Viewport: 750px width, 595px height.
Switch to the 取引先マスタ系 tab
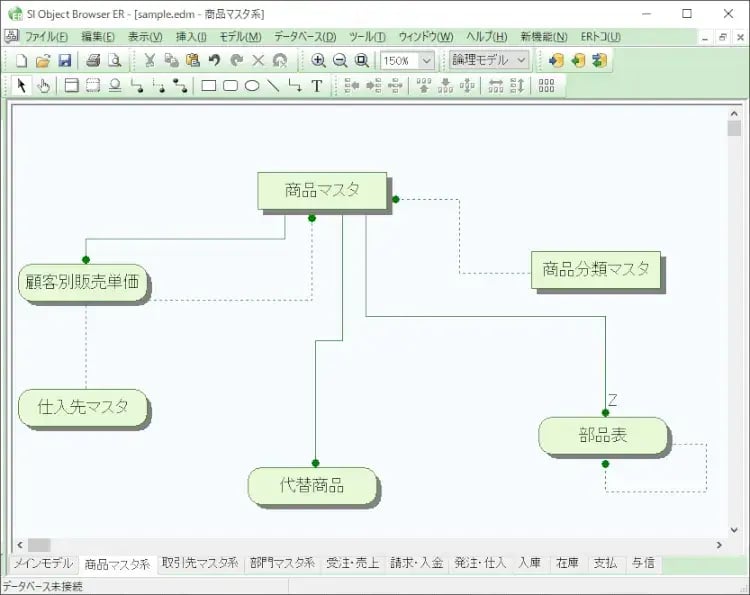coord(199,563)
